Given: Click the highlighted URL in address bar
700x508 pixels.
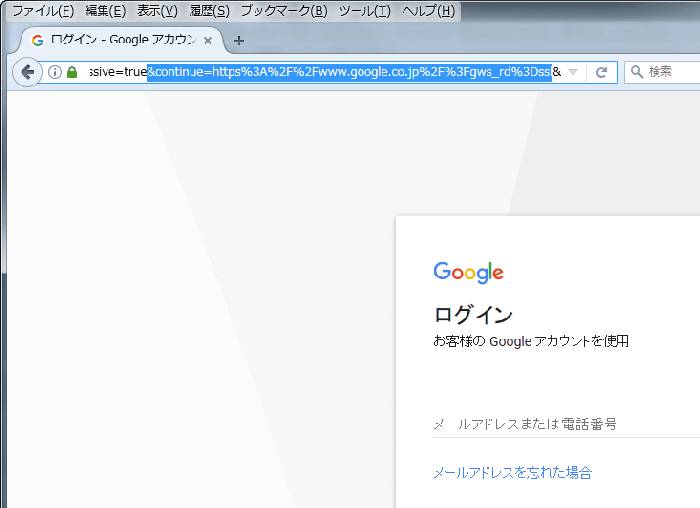Looking at the screenshot, I should (x=350, y=72).
